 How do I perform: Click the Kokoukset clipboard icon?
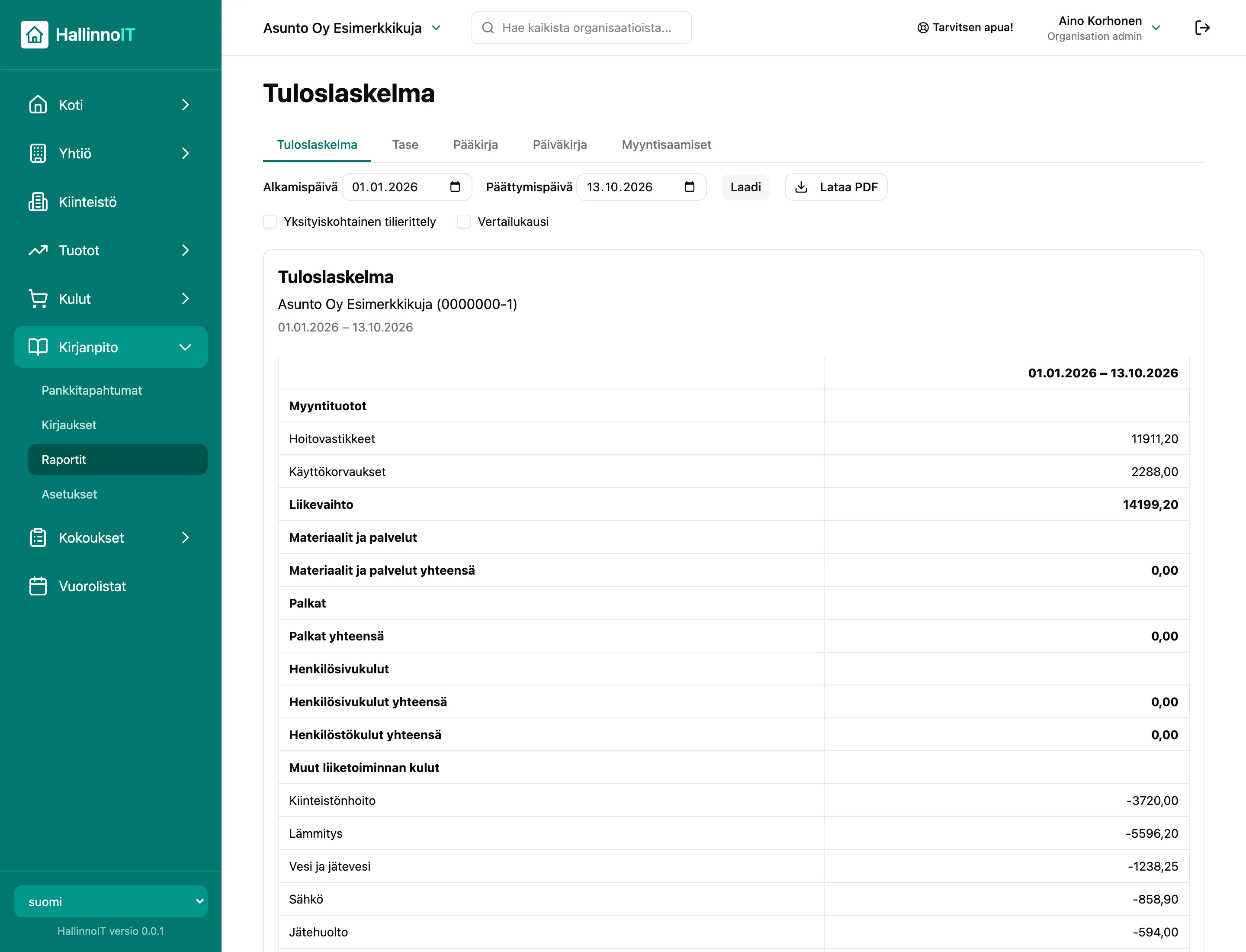(38, 538)
